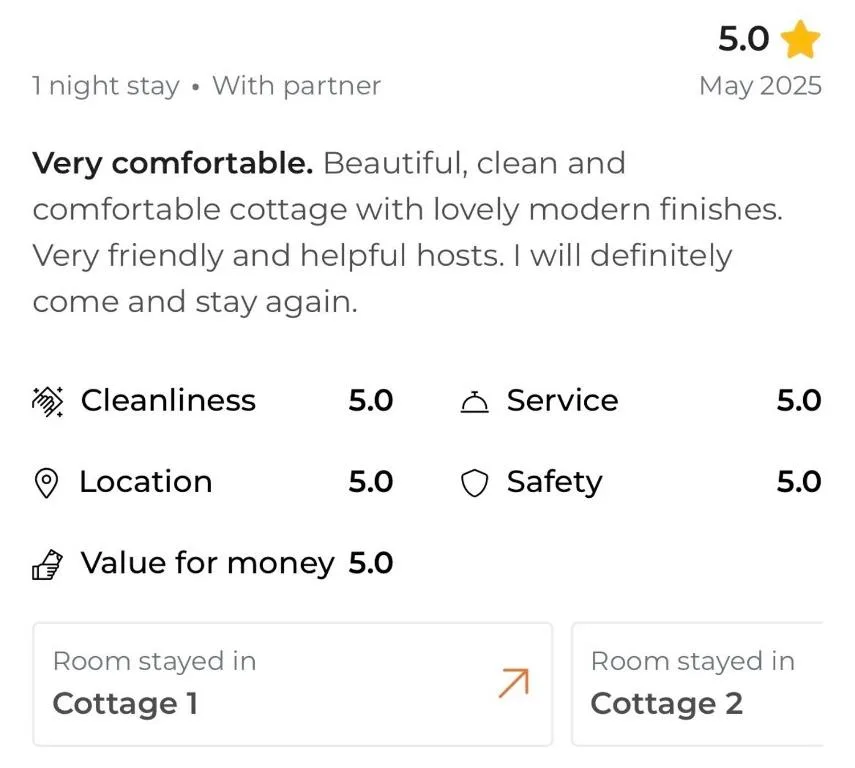Click the '1 night stay' stay details
Image resolution: width=855 pixels, height=768 pixels.
[x=106, y=86]
